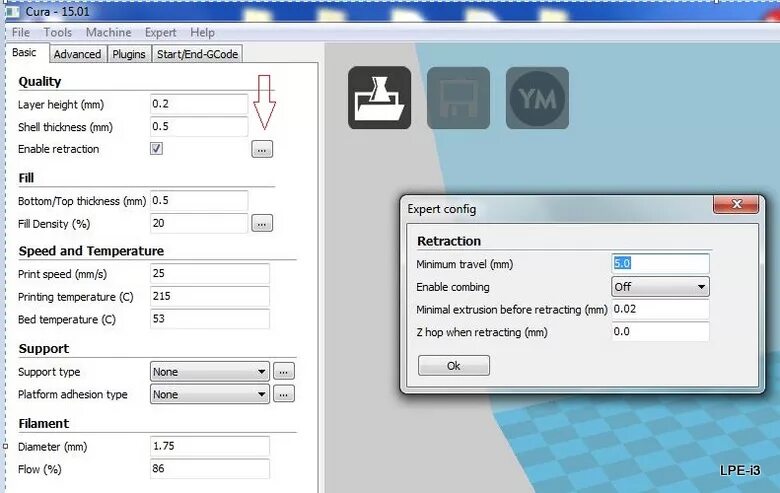Click the Bed temperature input field
This screenshot has width=780, height=493.
209,319
